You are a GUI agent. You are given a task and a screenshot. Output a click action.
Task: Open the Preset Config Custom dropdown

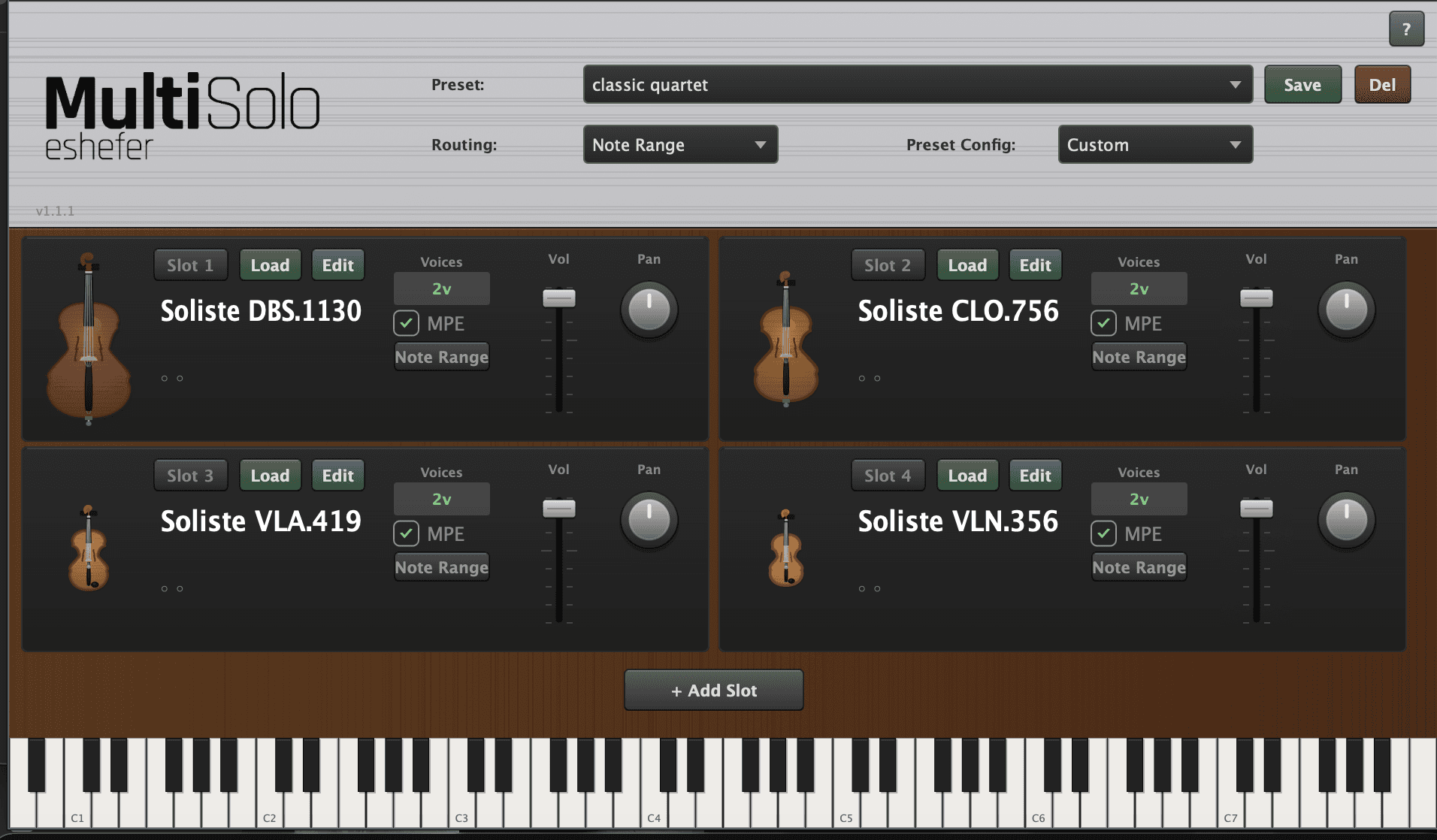pos(1154,145)
